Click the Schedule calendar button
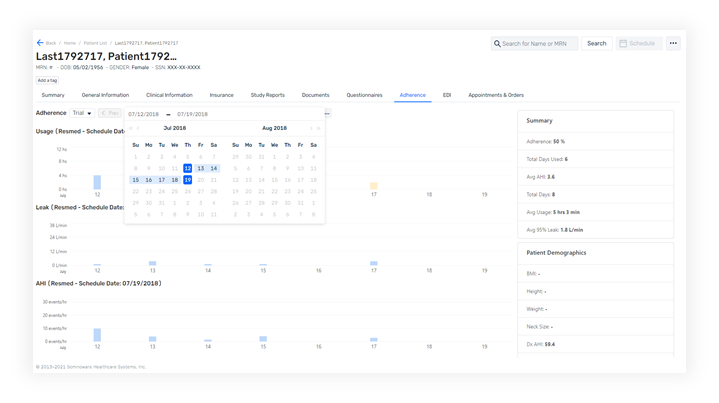 click(x=639, y=43)
